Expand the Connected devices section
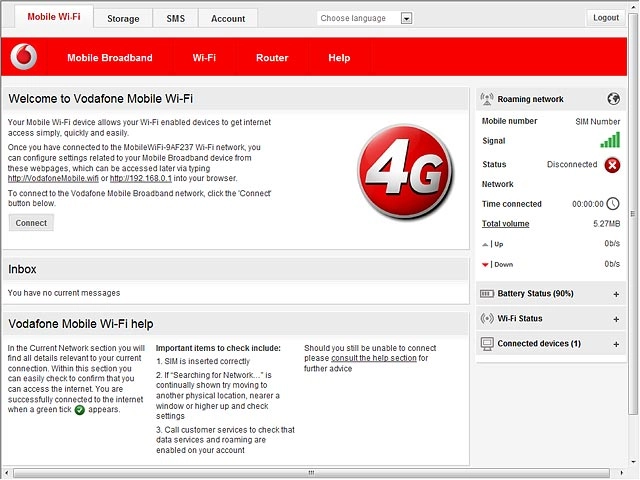The image size is (640, 480). [x=616, y=344]
